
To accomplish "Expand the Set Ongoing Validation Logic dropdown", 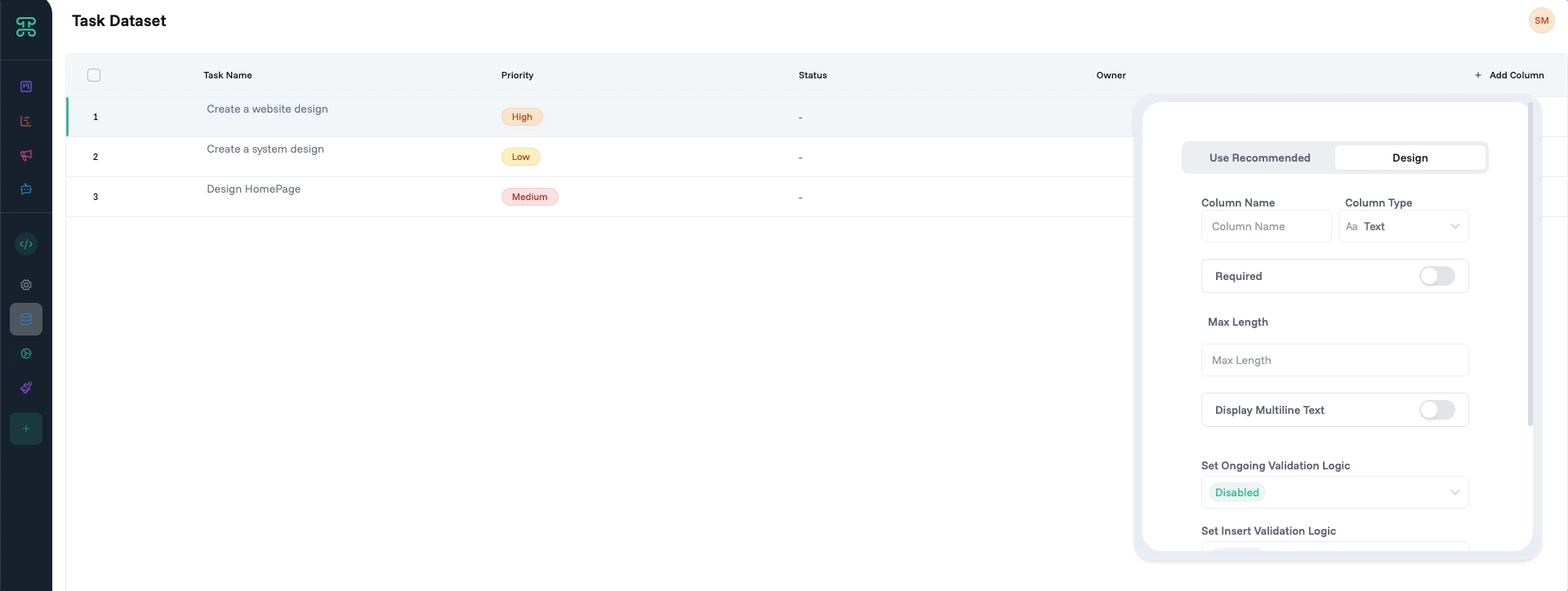I will pos(1334,492).
